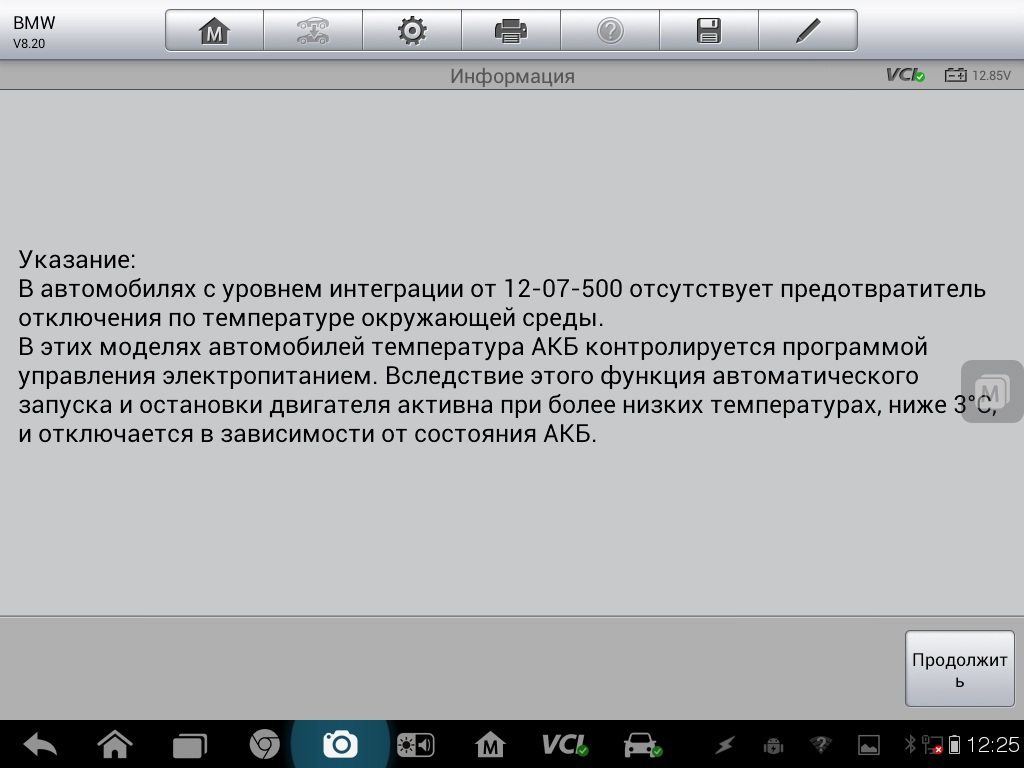Save data using the floppy disk icon
1024x768 pixels.
click(x=708, y=31)
